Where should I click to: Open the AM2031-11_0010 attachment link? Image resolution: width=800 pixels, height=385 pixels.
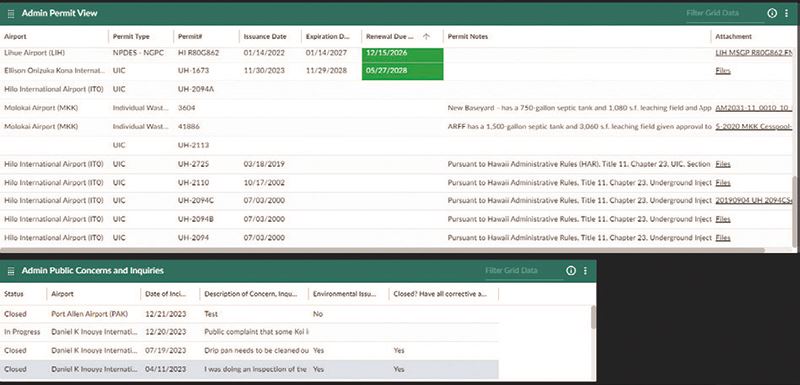754,108
